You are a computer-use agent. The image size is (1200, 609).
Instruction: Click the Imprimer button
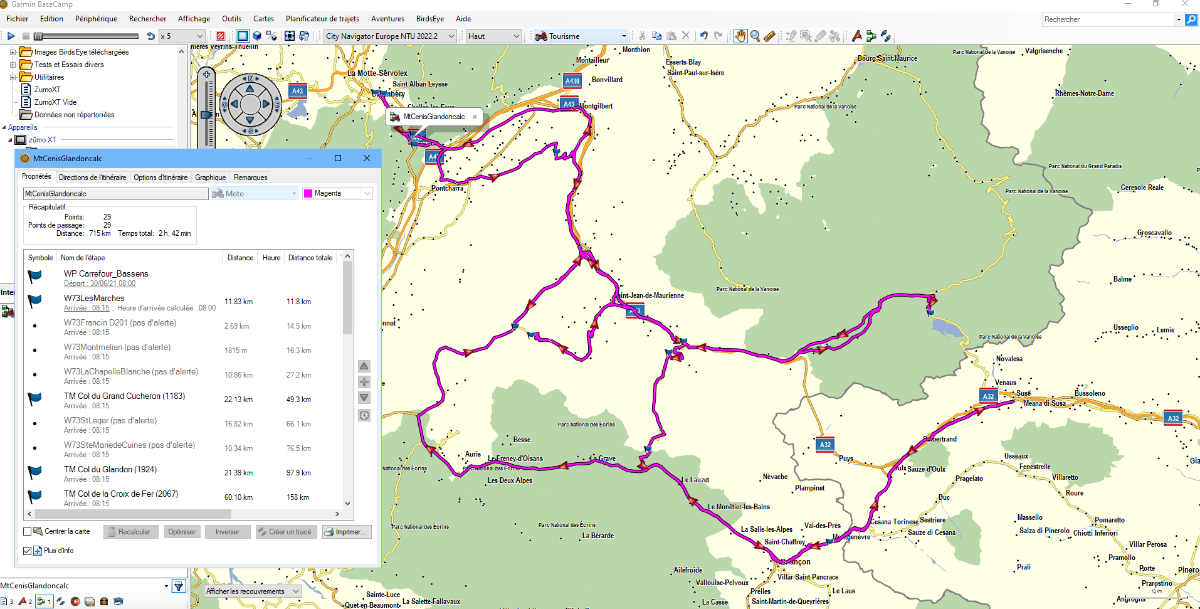click(346, 532)
